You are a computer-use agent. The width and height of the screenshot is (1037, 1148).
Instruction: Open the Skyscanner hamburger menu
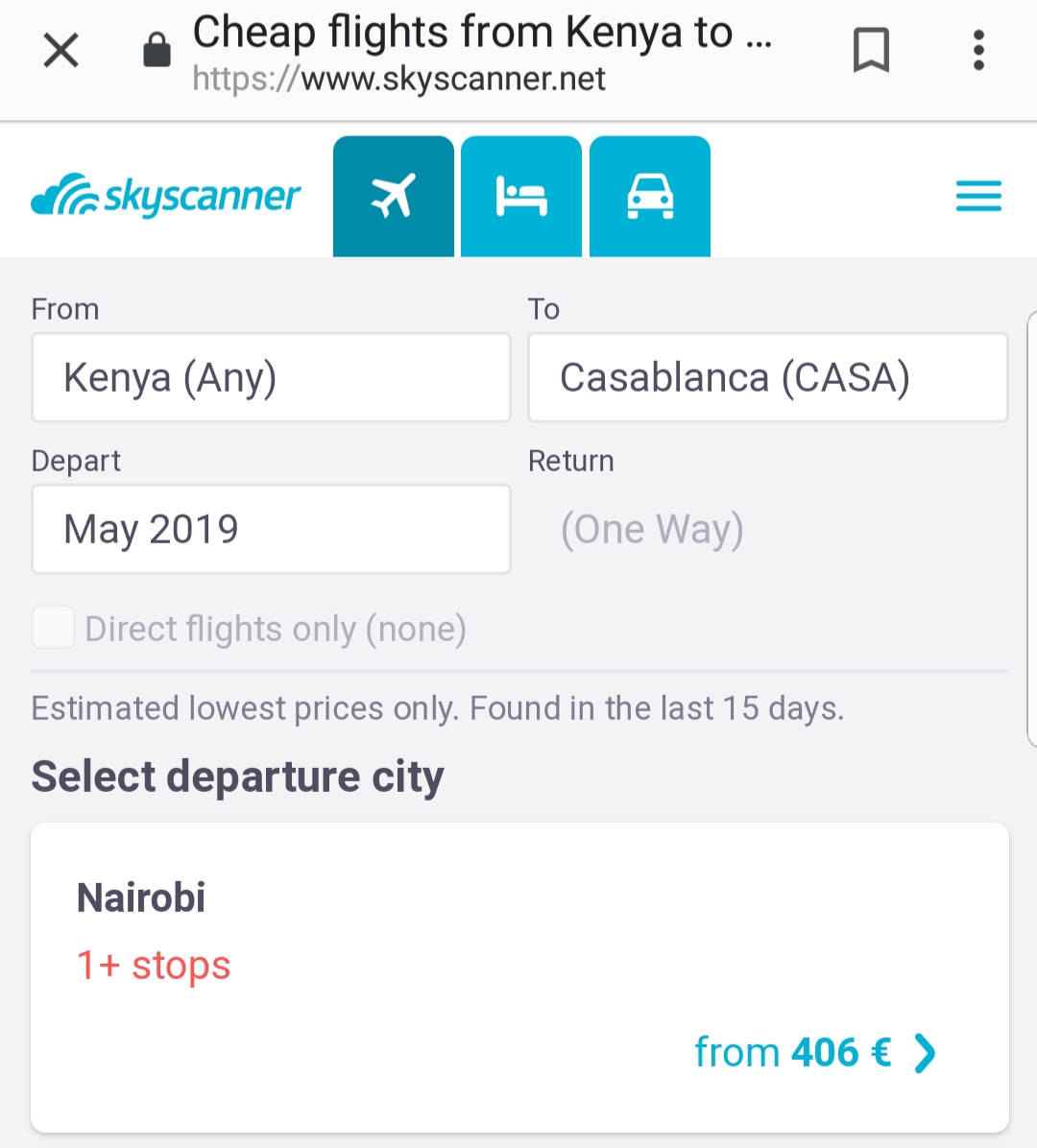978,196
